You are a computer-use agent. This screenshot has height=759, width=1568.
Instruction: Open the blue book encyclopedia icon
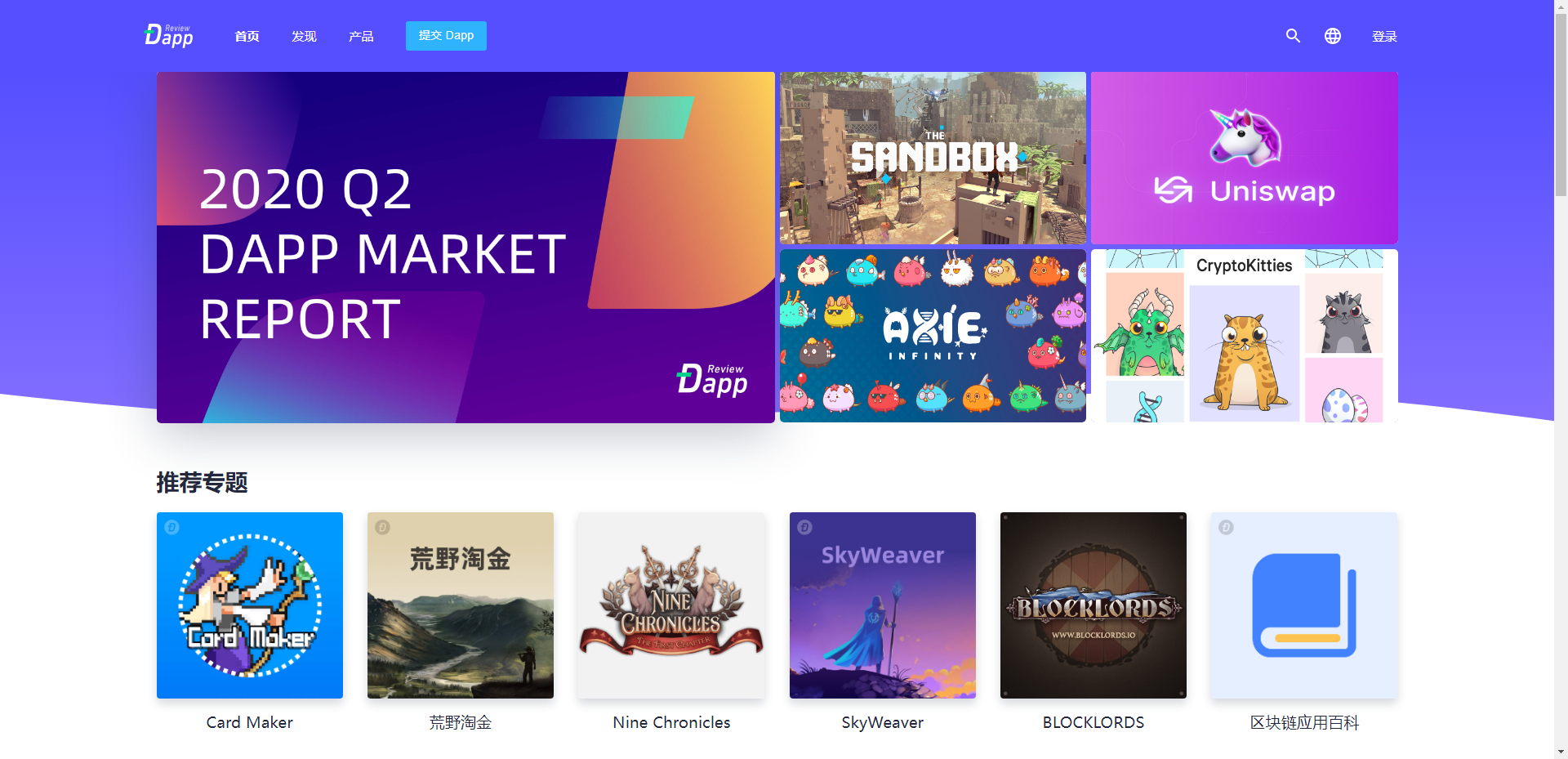tap(1304, 605)
